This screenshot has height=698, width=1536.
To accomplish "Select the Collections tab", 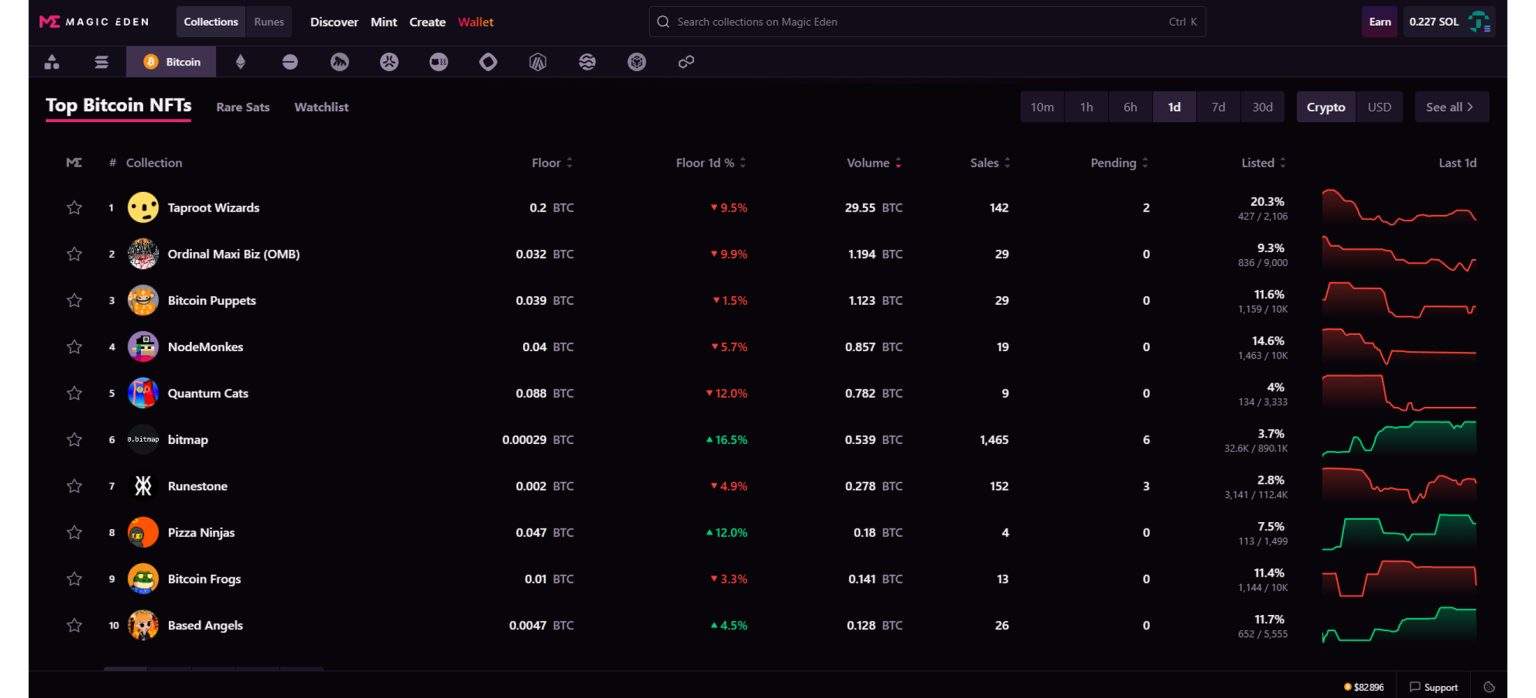I will point(211,22).
